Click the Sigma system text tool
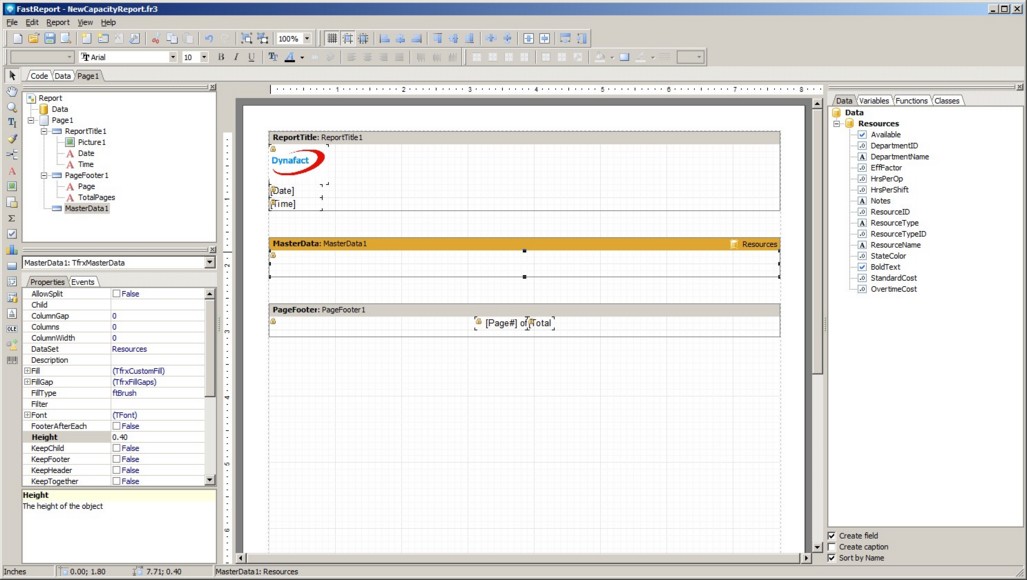 (12, 218)
